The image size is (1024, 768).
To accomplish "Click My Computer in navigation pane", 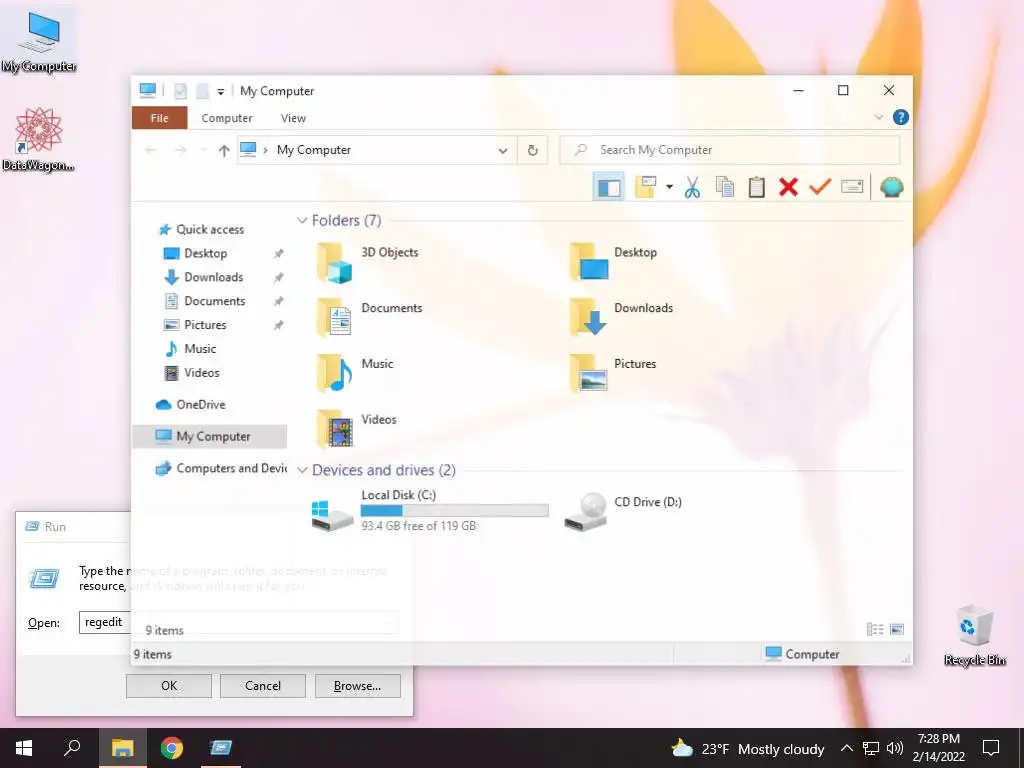I will click(210, 436).
